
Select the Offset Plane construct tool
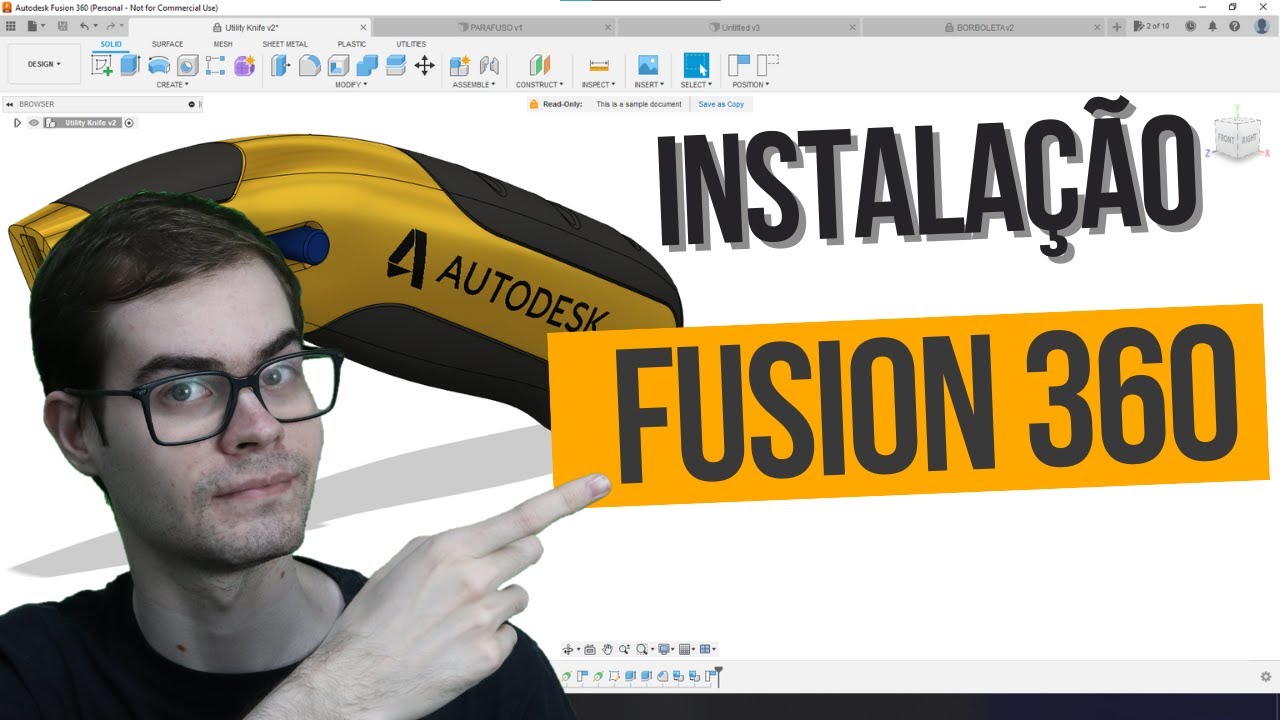pos(540,66)
